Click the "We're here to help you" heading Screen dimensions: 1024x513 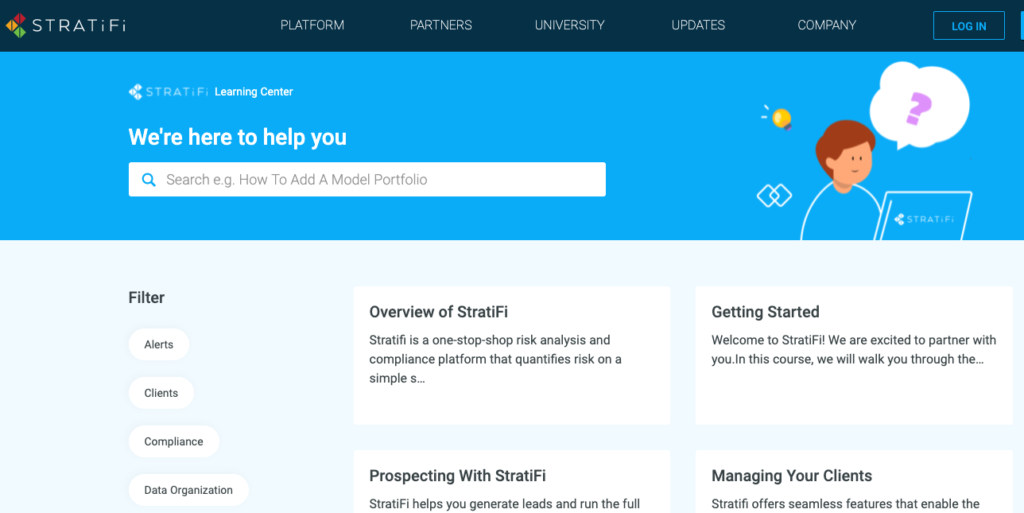pos(238,137)
